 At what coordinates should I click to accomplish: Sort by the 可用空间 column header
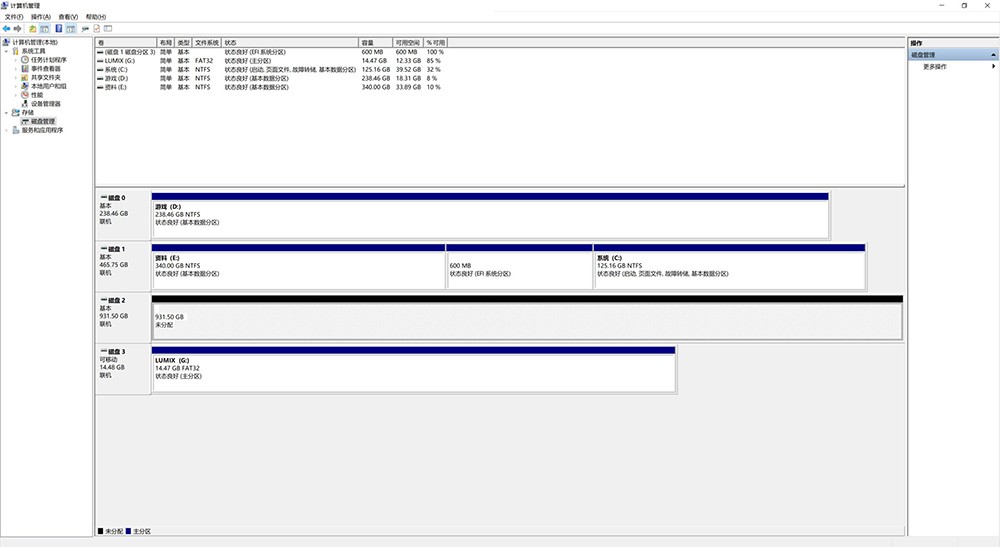coord(408,43)
